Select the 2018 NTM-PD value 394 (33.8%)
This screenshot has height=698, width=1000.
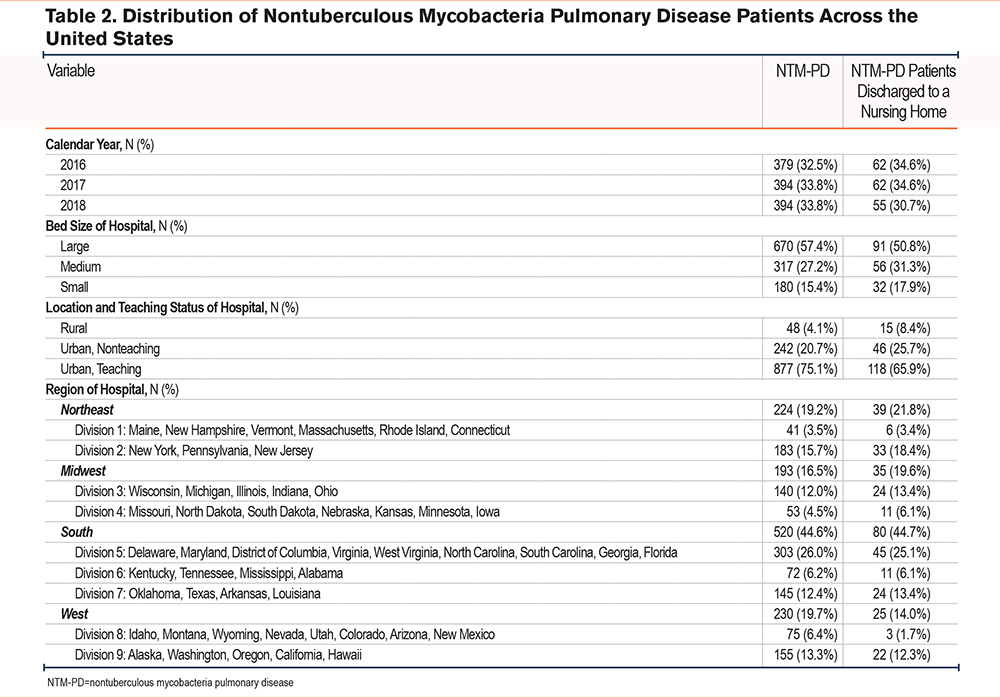[x=805, y=205]
